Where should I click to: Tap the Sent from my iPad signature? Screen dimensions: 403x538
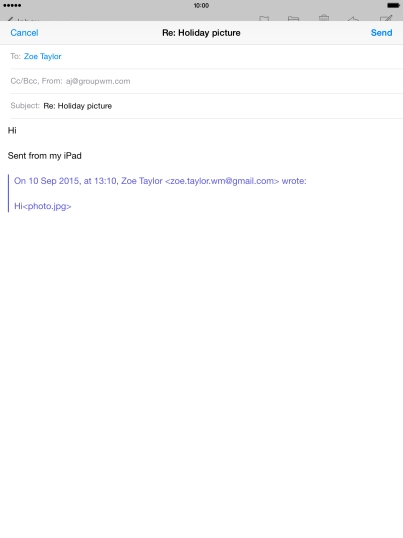pos(45,156)
